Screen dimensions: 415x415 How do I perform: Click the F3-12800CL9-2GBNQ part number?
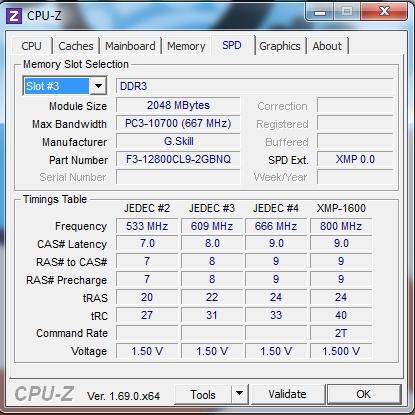point(178,159)
